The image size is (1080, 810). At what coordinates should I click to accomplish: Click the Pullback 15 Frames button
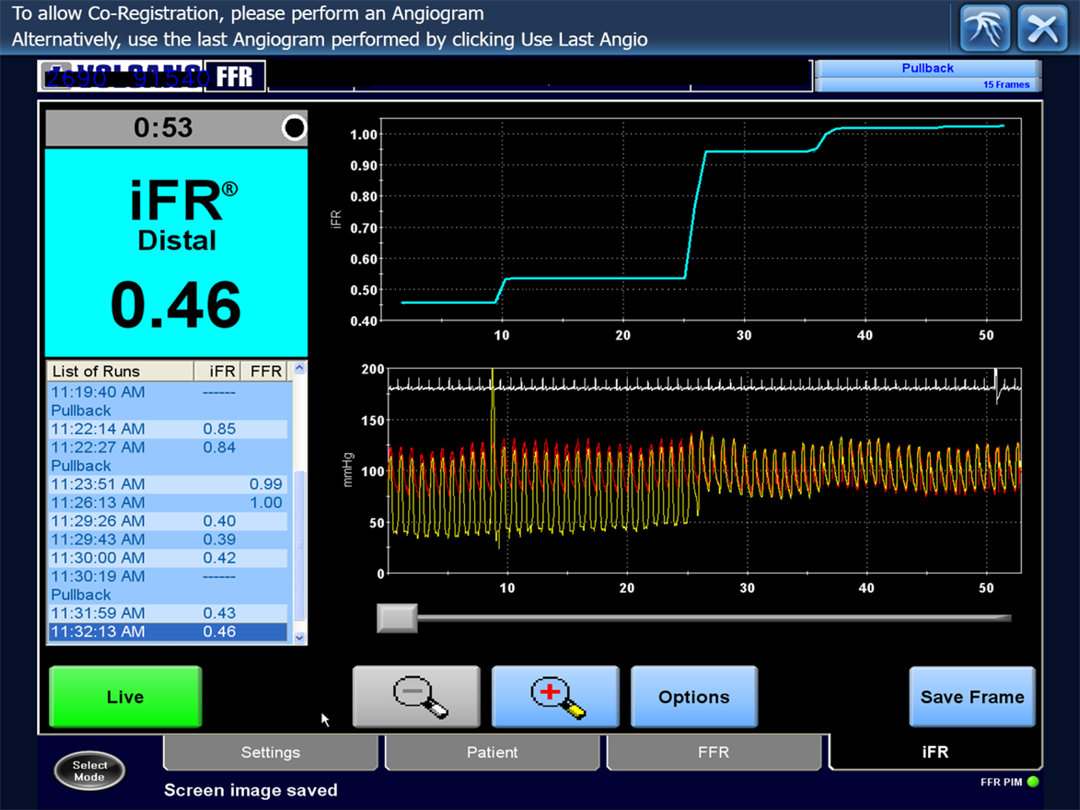point(928,76)
